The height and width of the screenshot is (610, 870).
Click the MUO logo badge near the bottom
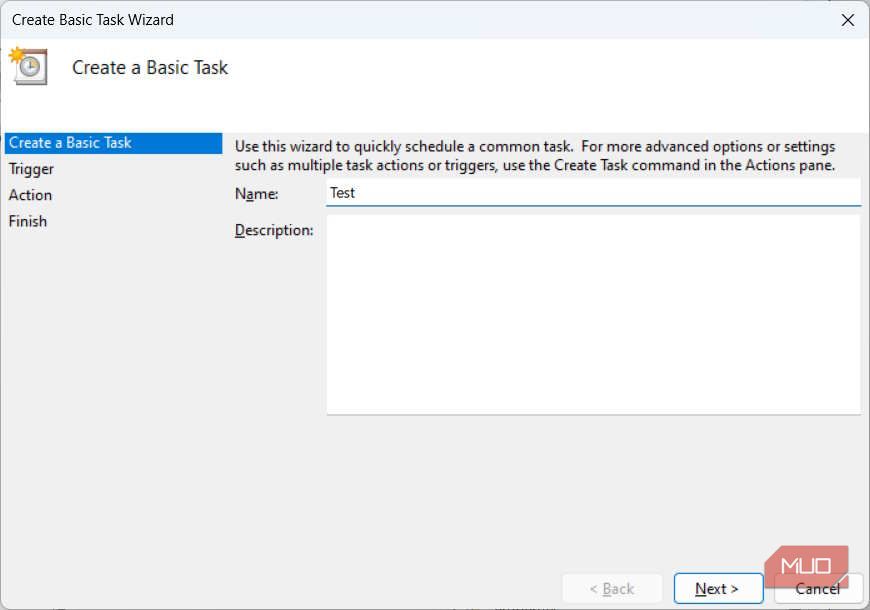pyautogui.click(x=808, y=563)
